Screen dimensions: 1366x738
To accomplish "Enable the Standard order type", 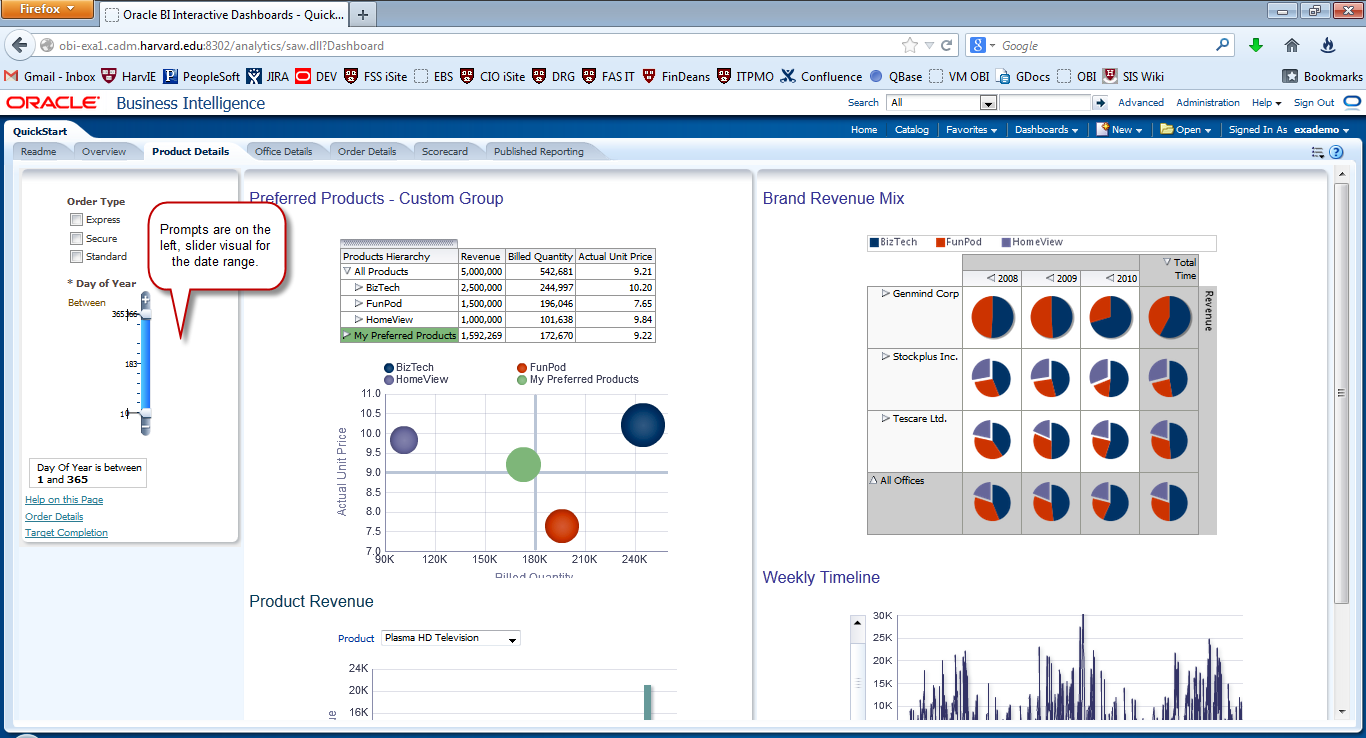I will click(76, 256).
